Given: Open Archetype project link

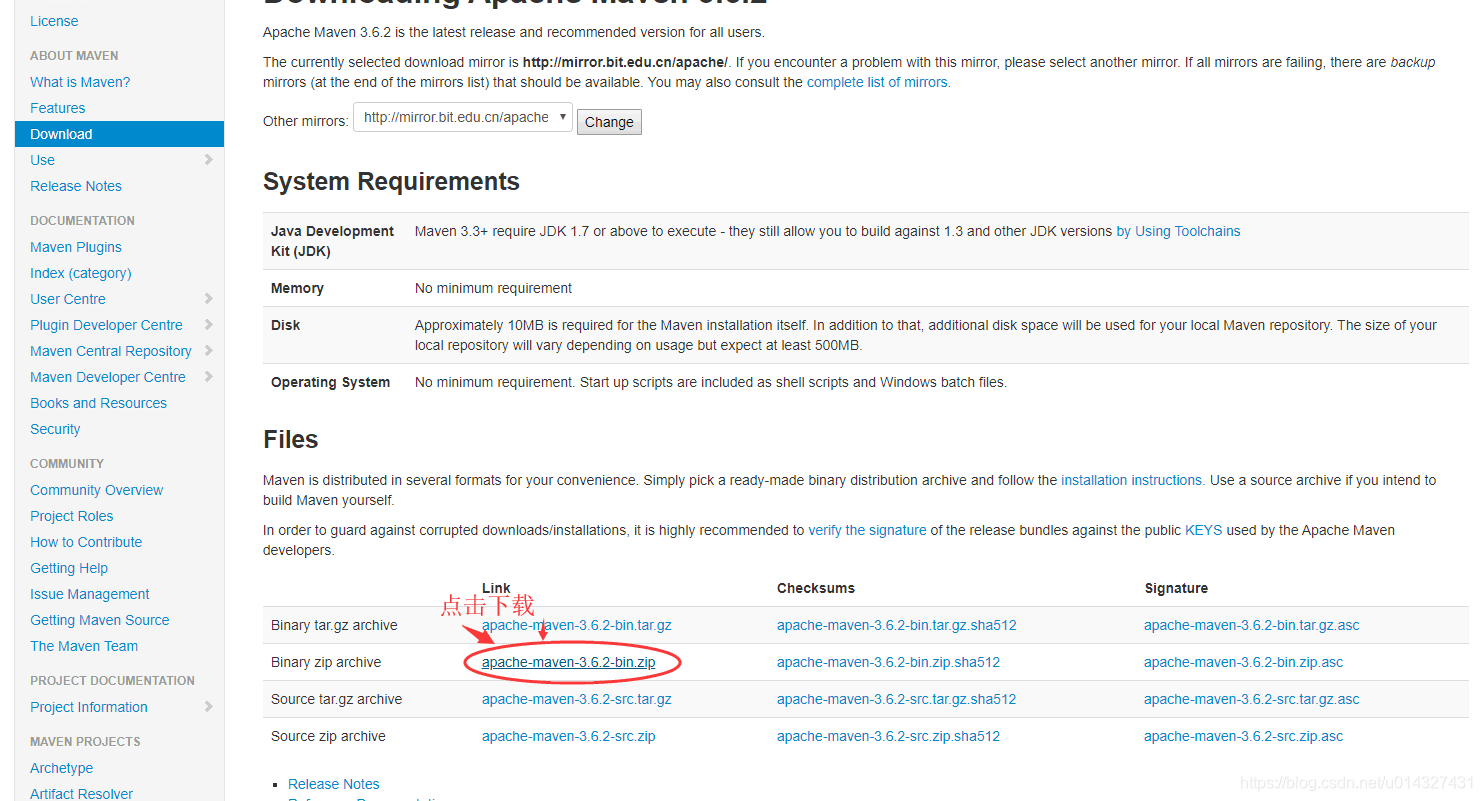Looking at the screenshot, I should coord(62,768).
